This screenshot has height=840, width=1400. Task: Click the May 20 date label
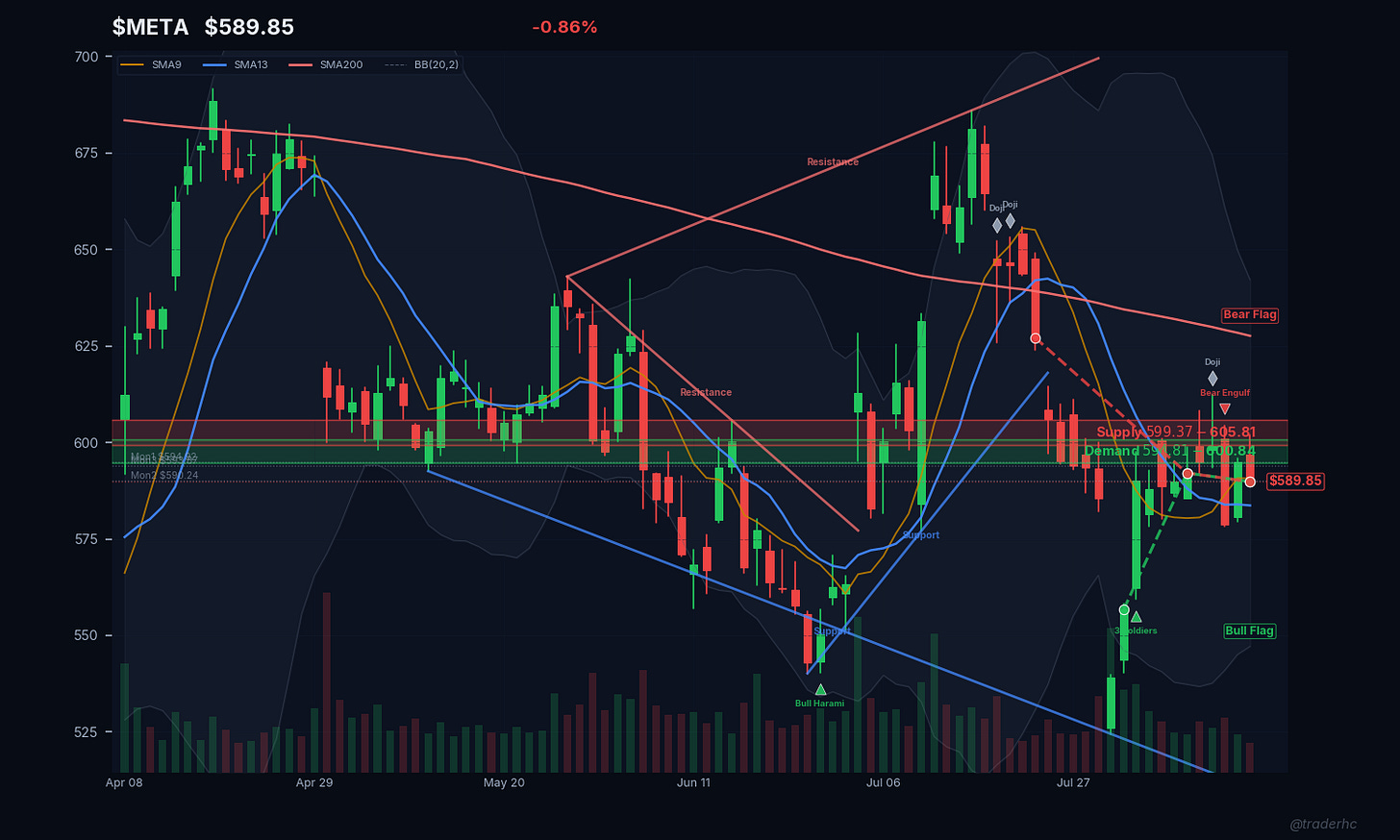(504, 782)
